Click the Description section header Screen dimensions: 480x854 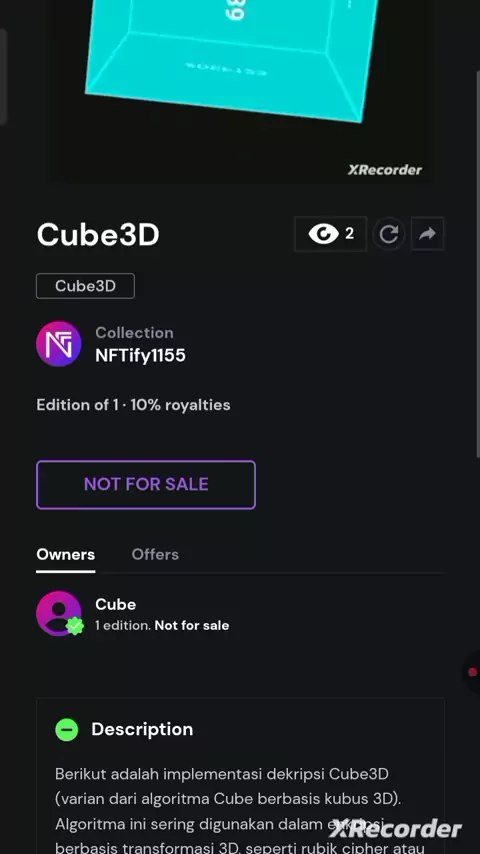[142, 729]
